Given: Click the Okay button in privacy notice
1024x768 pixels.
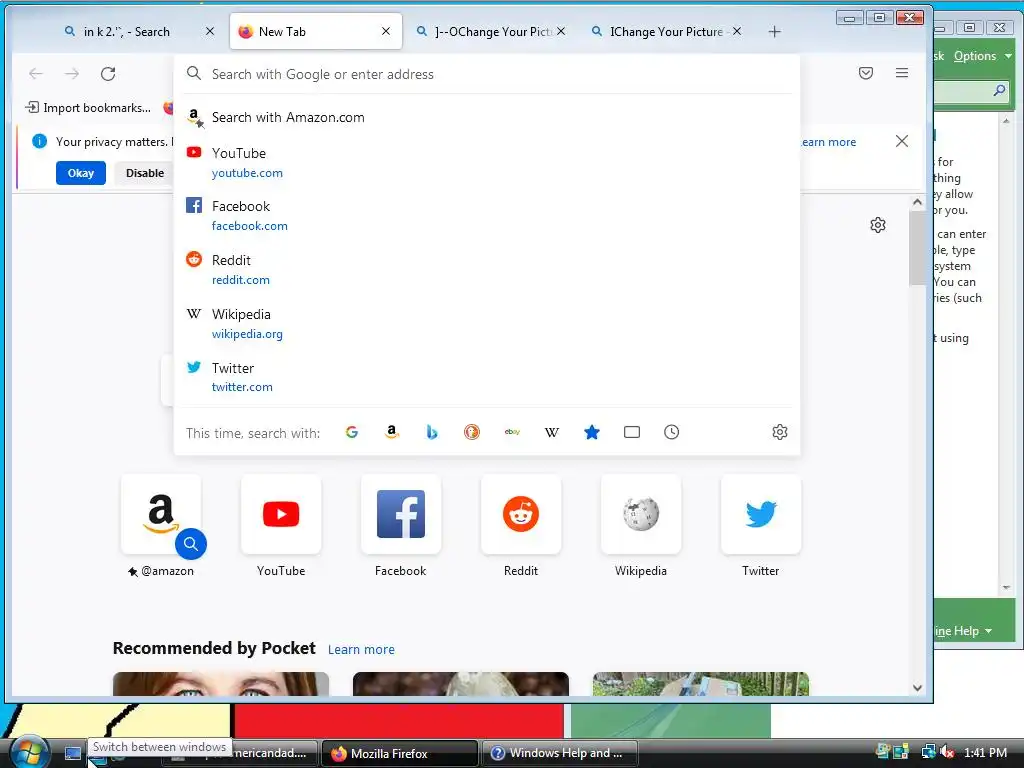Looking at the screenshot, I should [81, 173].
